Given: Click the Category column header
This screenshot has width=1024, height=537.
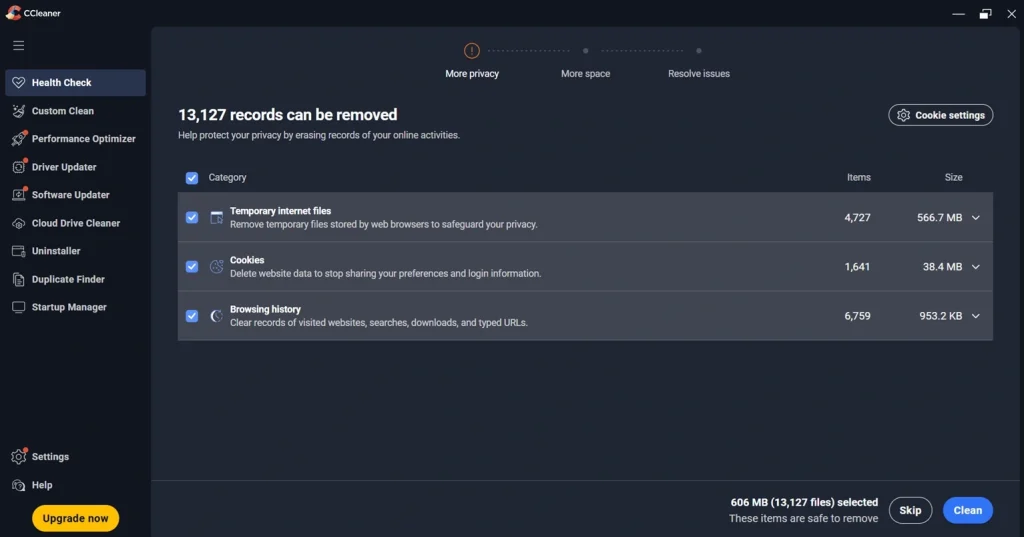Looking at the screenshot, I should pos(227,177).
